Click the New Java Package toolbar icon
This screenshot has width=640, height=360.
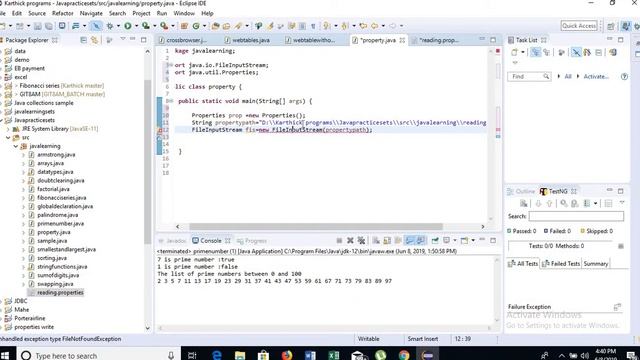[x=184, y=26]
